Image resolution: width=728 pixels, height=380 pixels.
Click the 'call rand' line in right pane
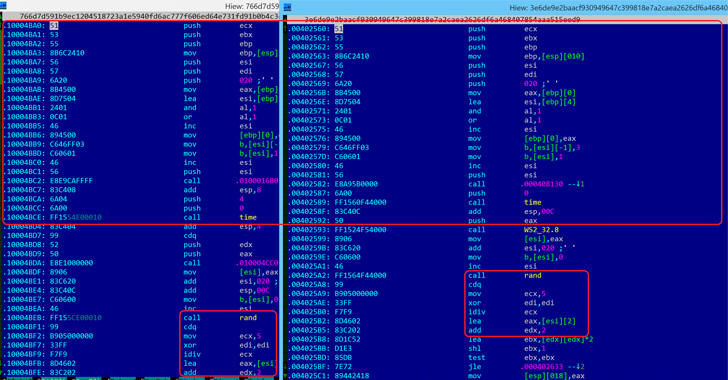pyautogui.click(x=505, y=275)
